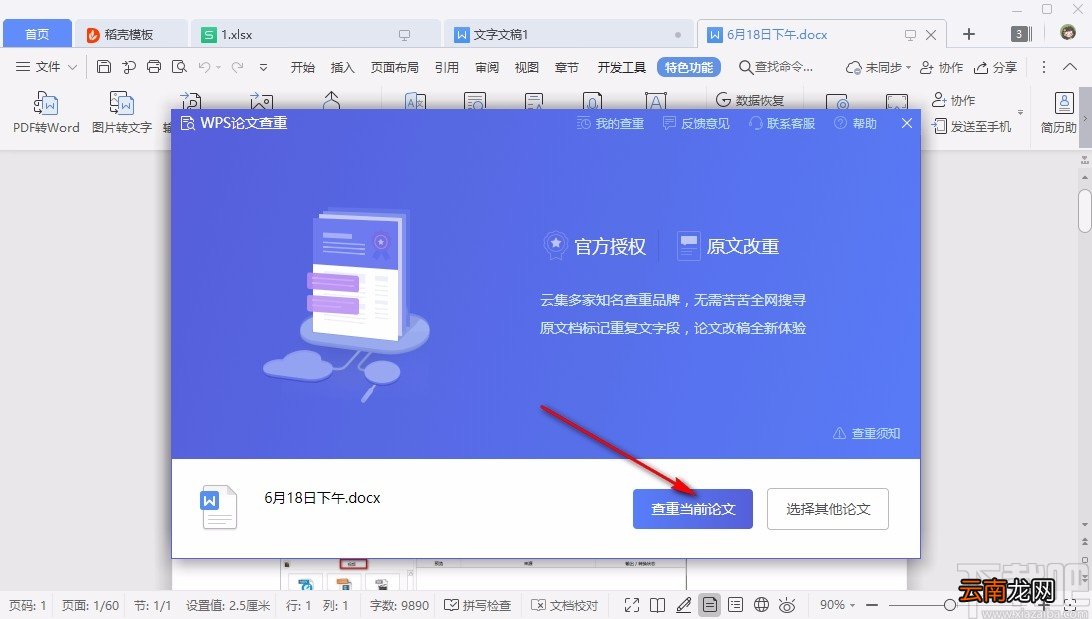1092x619 pixels.
Task: Open a new tab with plus button
Action: (x=969, y=34)
